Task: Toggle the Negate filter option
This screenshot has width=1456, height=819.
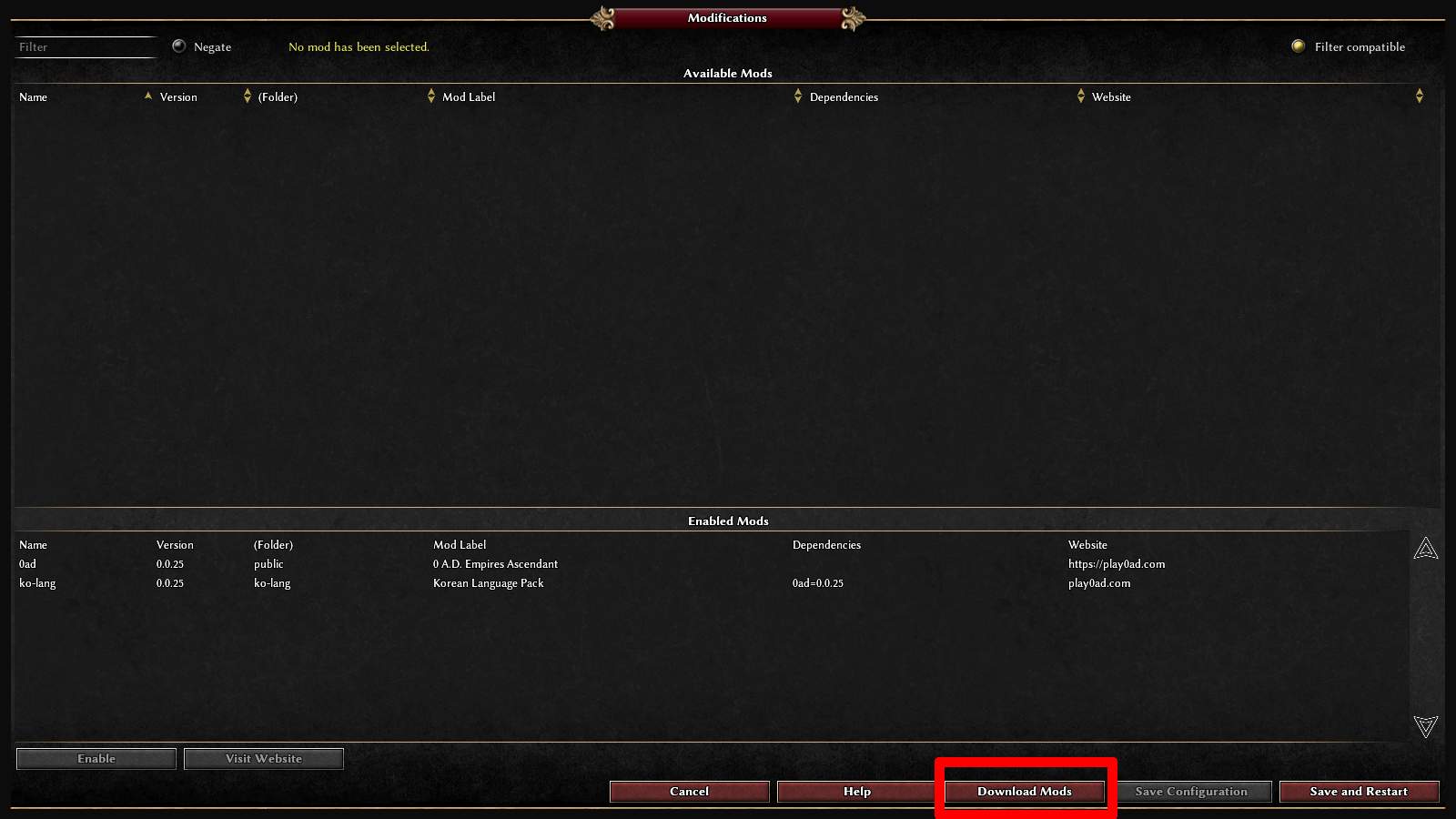Action: [179, 46]
